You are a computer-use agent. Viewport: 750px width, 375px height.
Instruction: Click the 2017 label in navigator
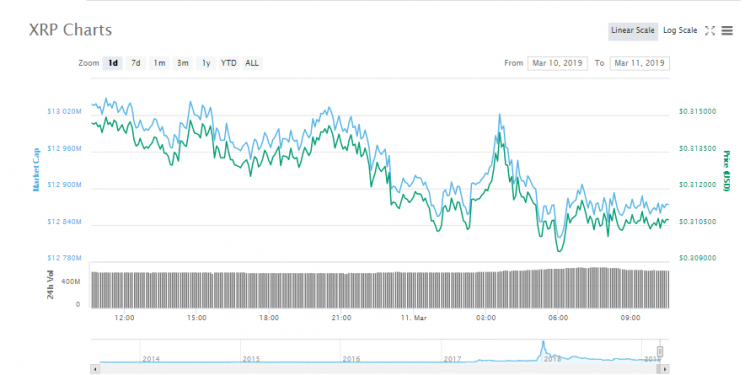452,358
